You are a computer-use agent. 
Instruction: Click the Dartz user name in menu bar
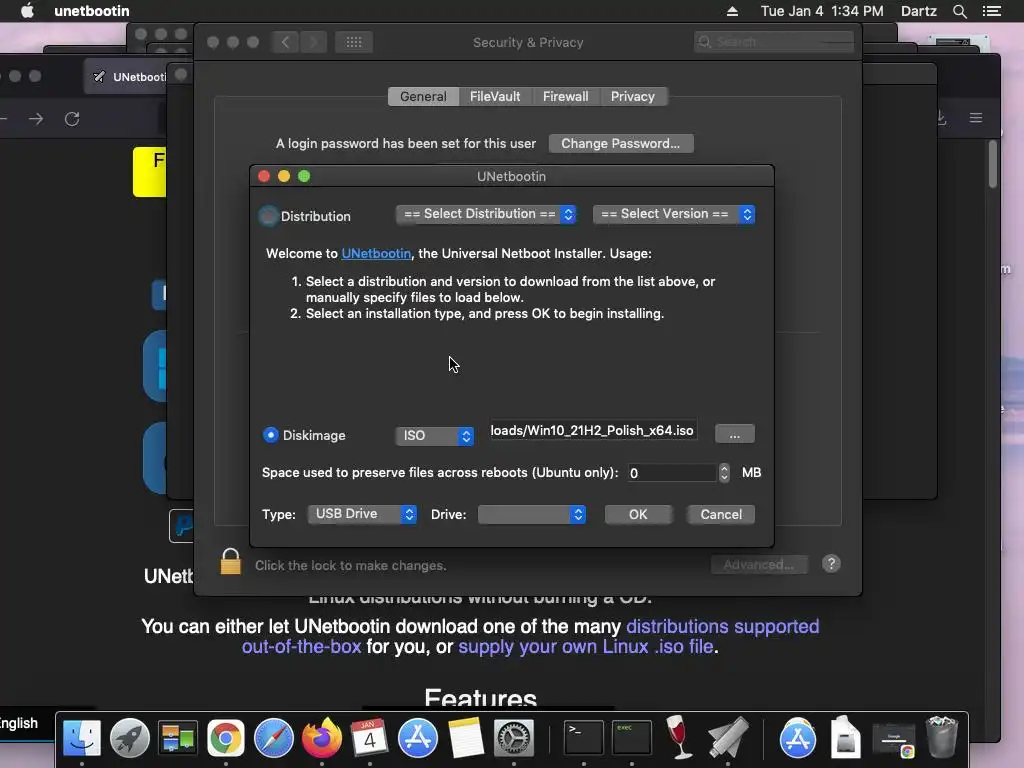(918, 11)
